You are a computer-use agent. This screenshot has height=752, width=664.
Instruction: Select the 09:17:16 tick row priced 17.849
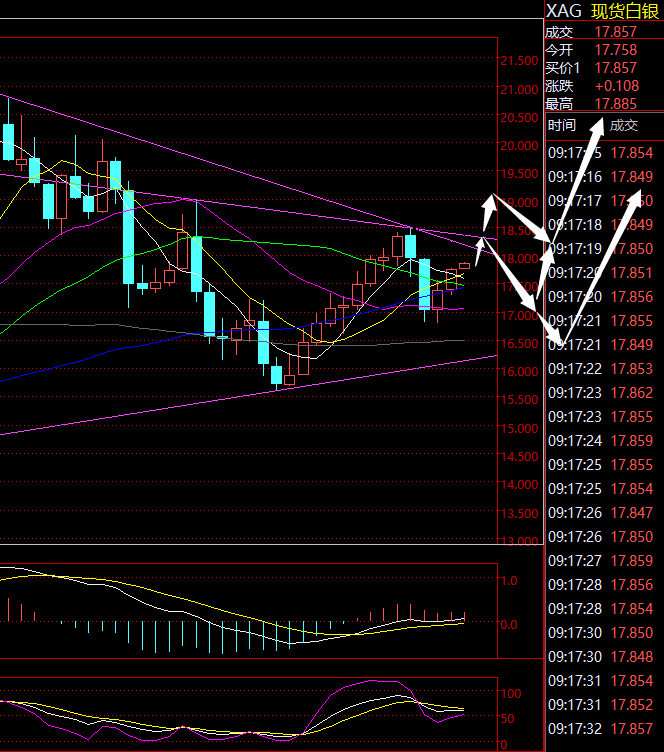point(601,176)
